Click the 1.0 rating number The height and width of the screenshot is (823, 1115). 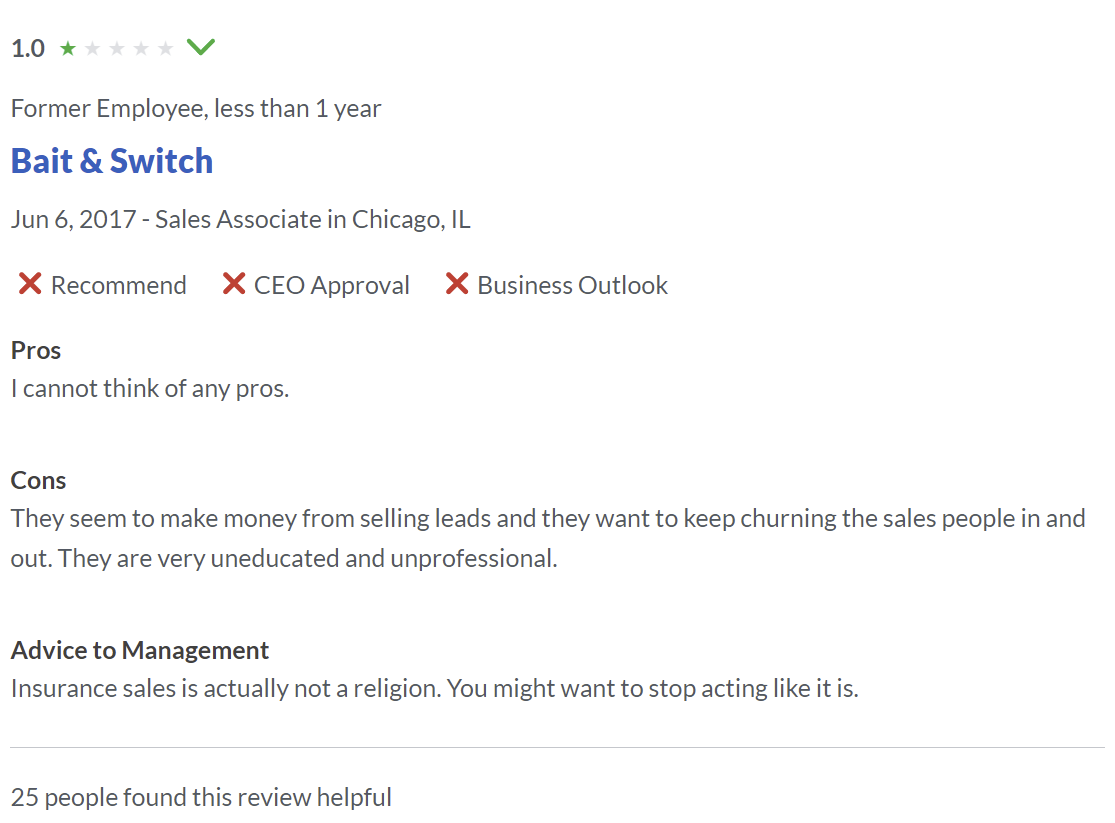(x=28, y=48)
